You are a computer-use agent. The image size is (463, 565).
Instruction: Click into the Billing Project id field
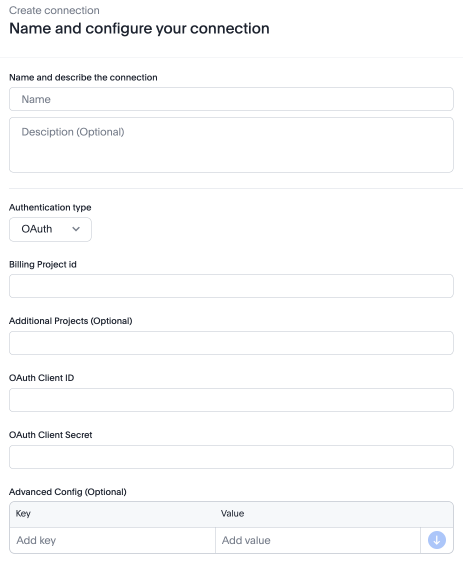(x=231, y=286)
